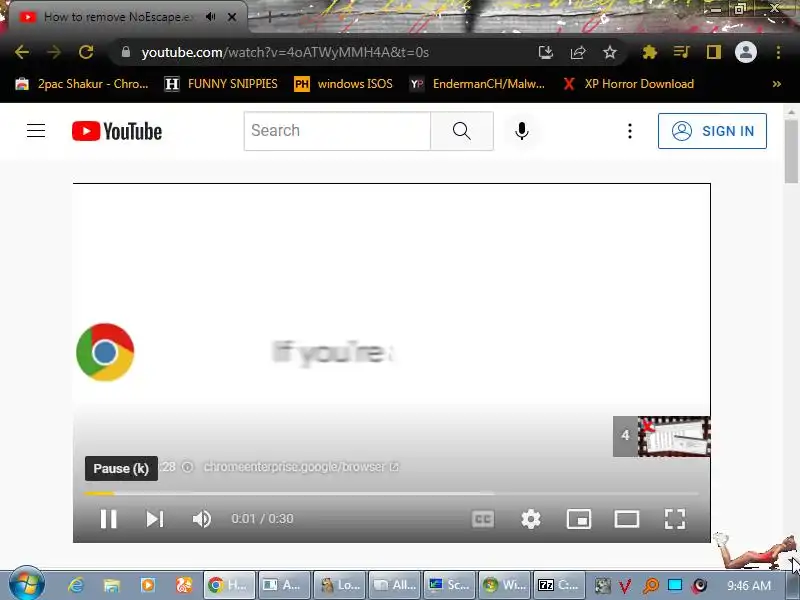Screen dimensions: 800x600
Task: Click the address bar URL
Action: click(285, 52)
